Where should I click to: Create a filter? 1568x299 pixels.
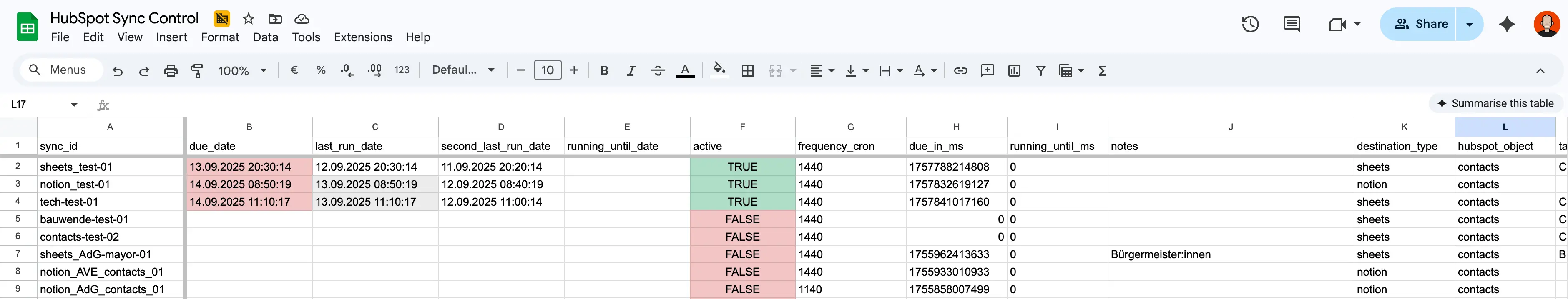point(1041,70)
